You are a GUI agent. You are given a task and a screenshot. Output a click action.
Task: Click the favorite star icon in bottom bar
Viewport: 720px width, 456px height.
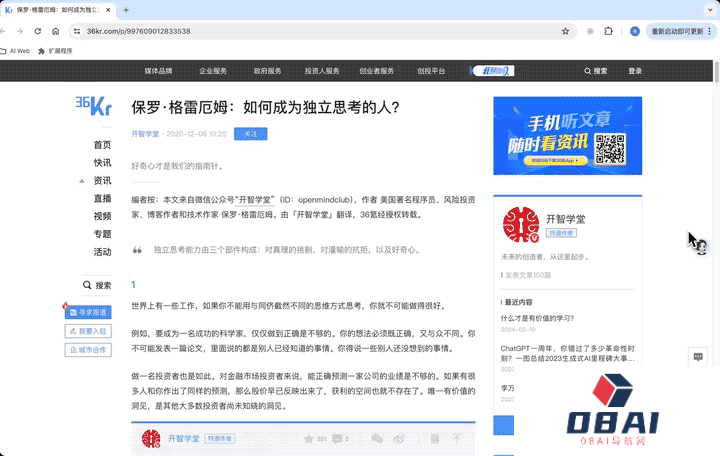click(x=308, y=438)
